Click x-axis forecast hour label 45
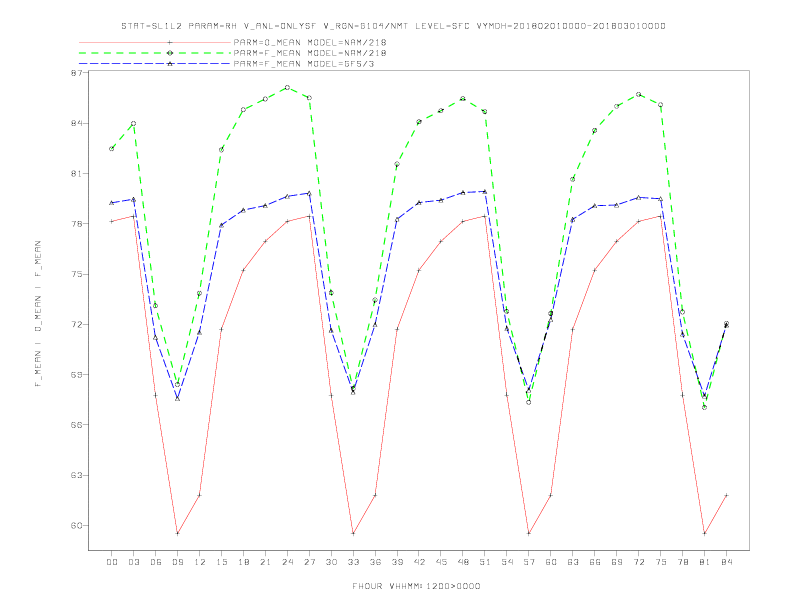792x612 pixels. click(x=441, y=562)
